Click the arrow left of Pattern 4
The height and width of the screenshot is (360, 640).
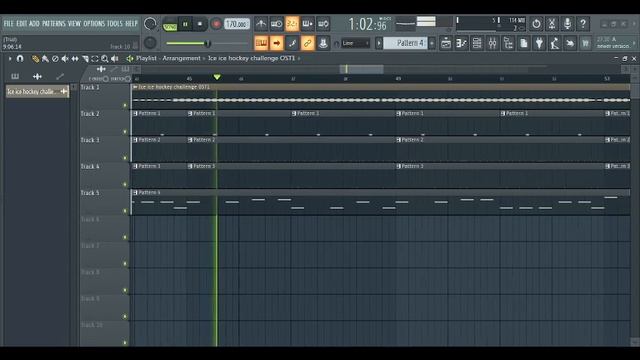(379, 43)
